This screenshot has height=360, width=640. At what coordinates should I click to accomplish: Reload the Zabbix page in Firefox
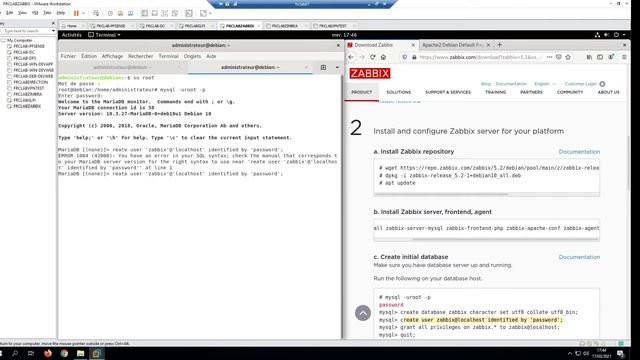[x=373, y=57]
